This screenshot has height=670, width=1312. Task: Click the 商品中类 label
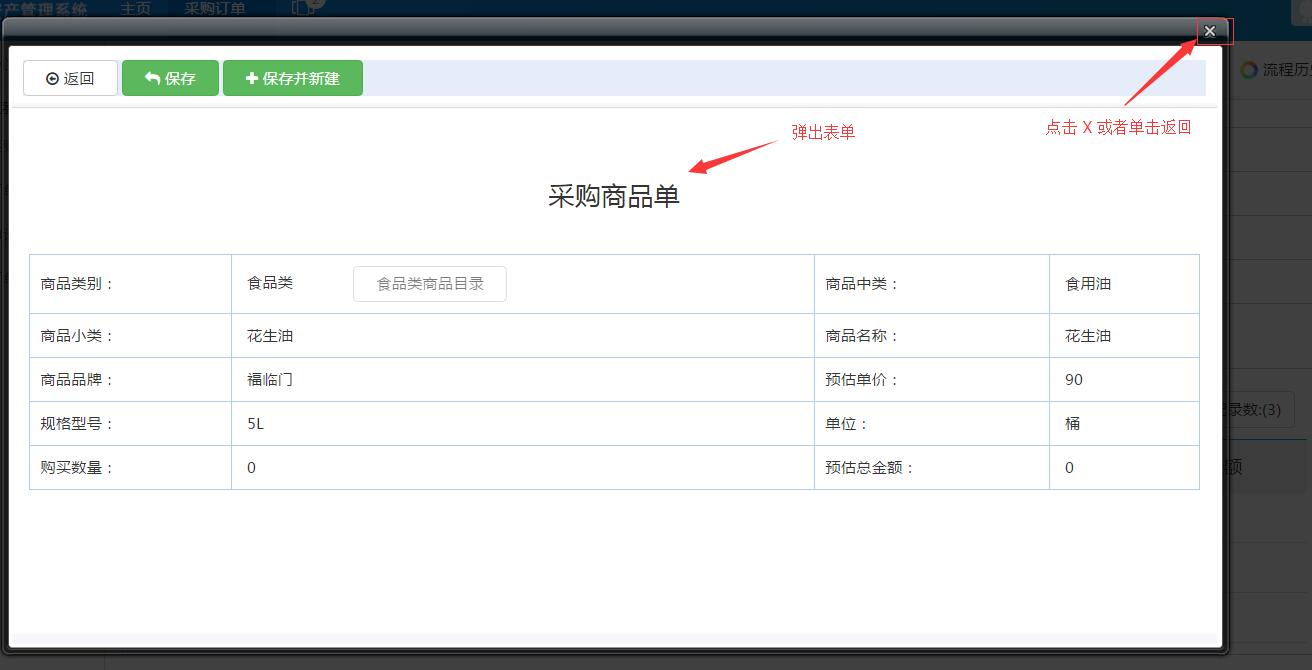[x=862, y=284]
